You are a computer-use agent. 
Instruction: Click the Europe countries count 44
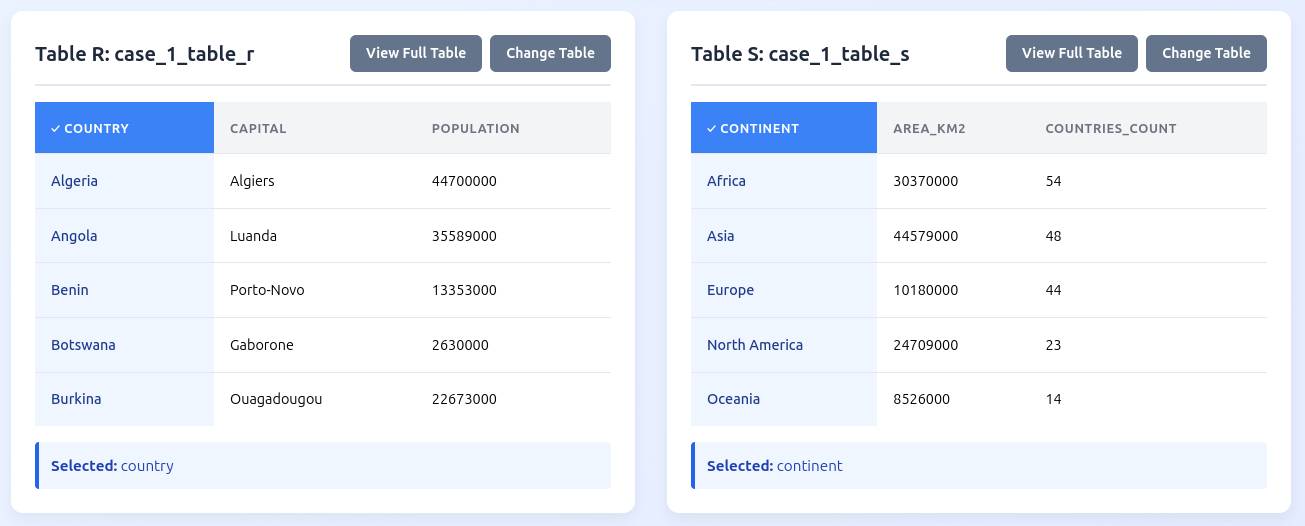pyautogui.click(x=1053, y=290)
